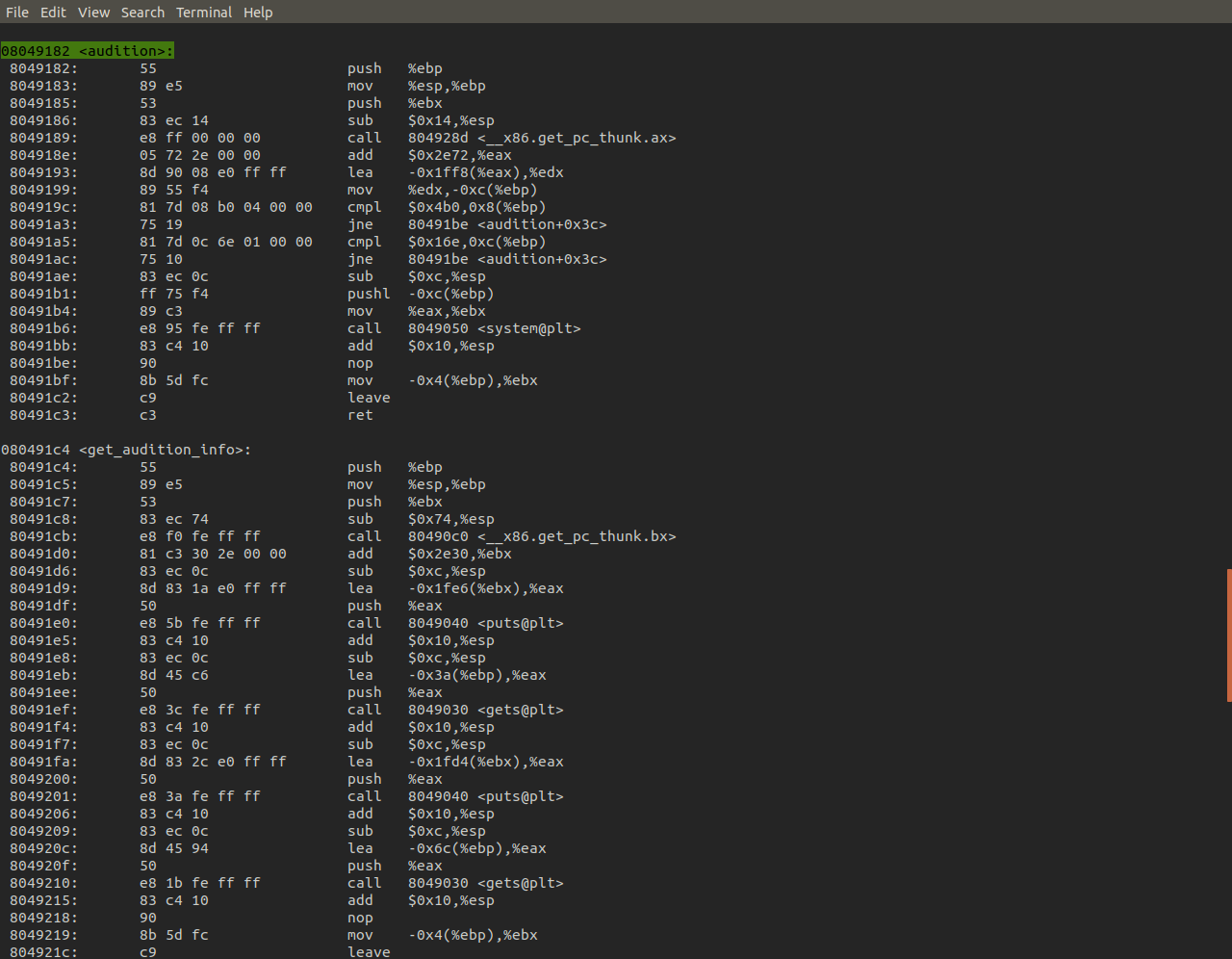Click the orange vertical scrollbar thumb

pyautogui.click(x=1228, y=635)
